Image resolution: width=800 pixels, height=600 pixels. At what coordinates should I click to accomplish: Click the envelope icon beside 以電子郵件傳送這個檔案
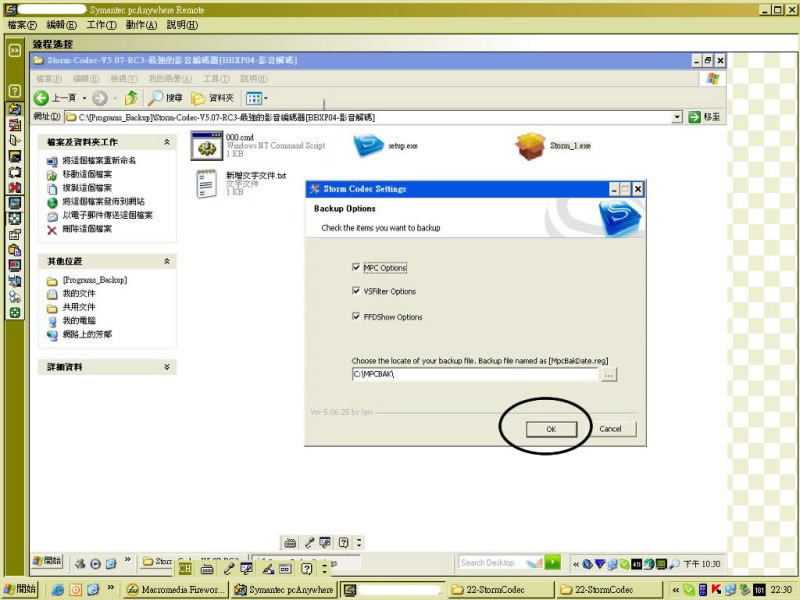click(52, 216)
